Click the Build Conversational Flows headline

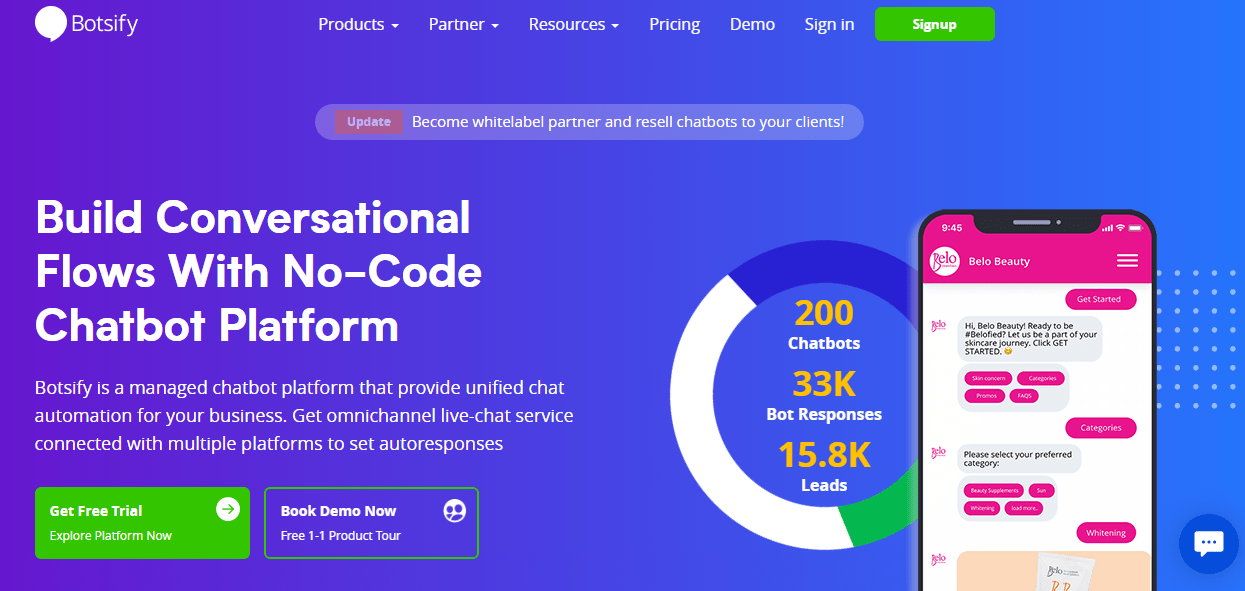[x=259, y=271]
